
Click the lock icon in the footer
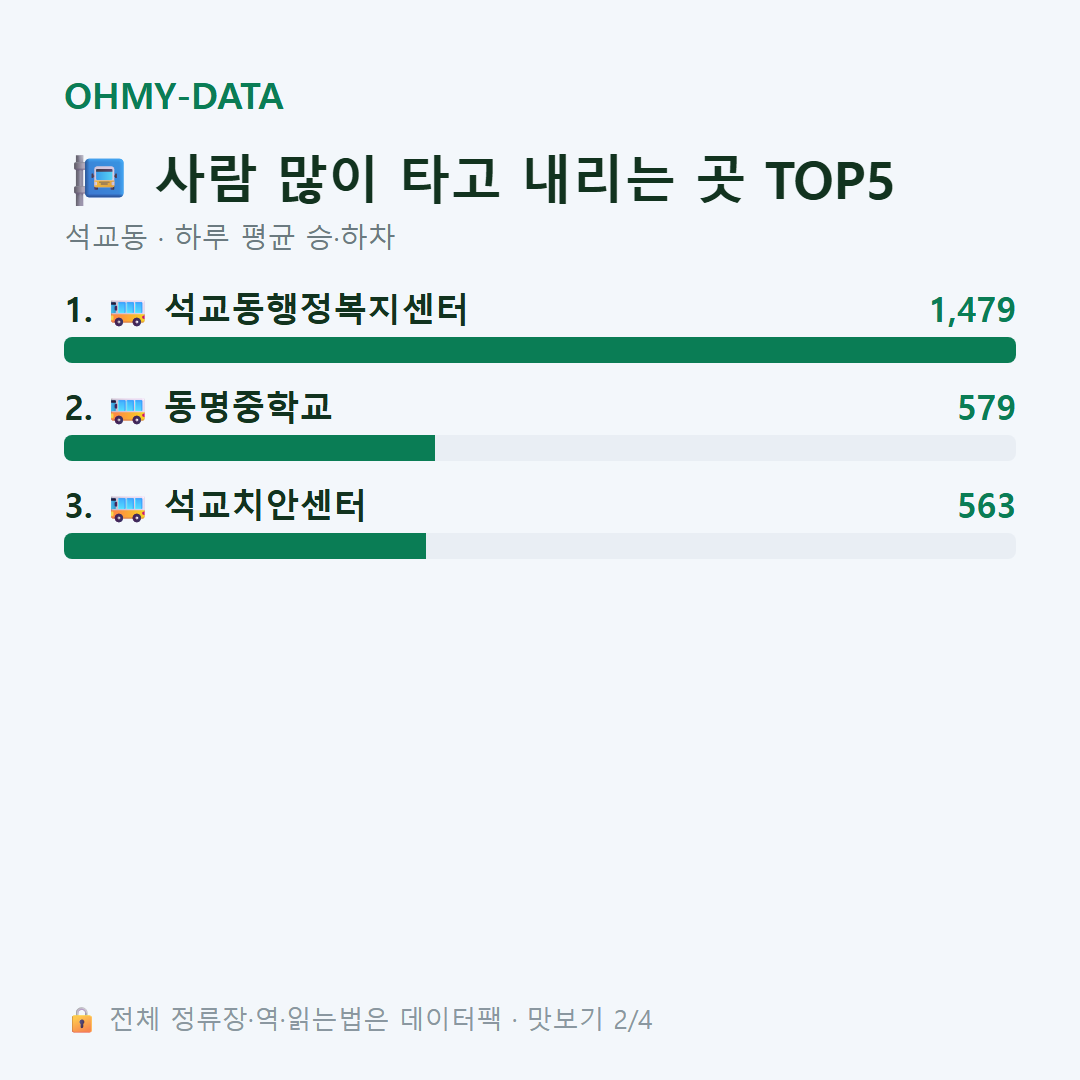[81, 1019]
